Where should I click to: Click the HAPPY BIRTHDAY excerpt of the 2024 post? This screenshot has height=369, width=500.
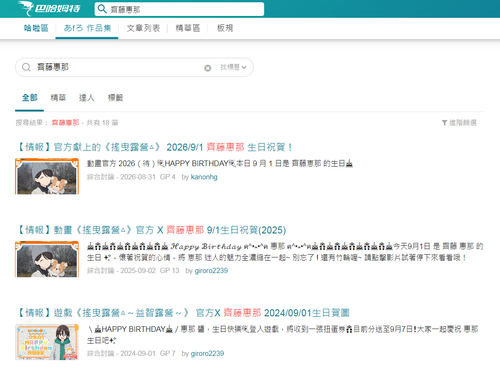coord(283,335)
